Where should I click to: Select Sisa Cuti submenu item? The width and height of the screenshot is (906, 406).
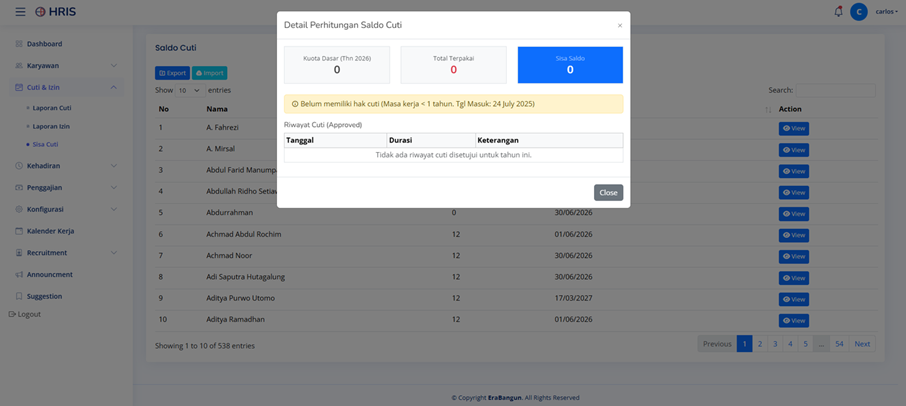(45, 144)
